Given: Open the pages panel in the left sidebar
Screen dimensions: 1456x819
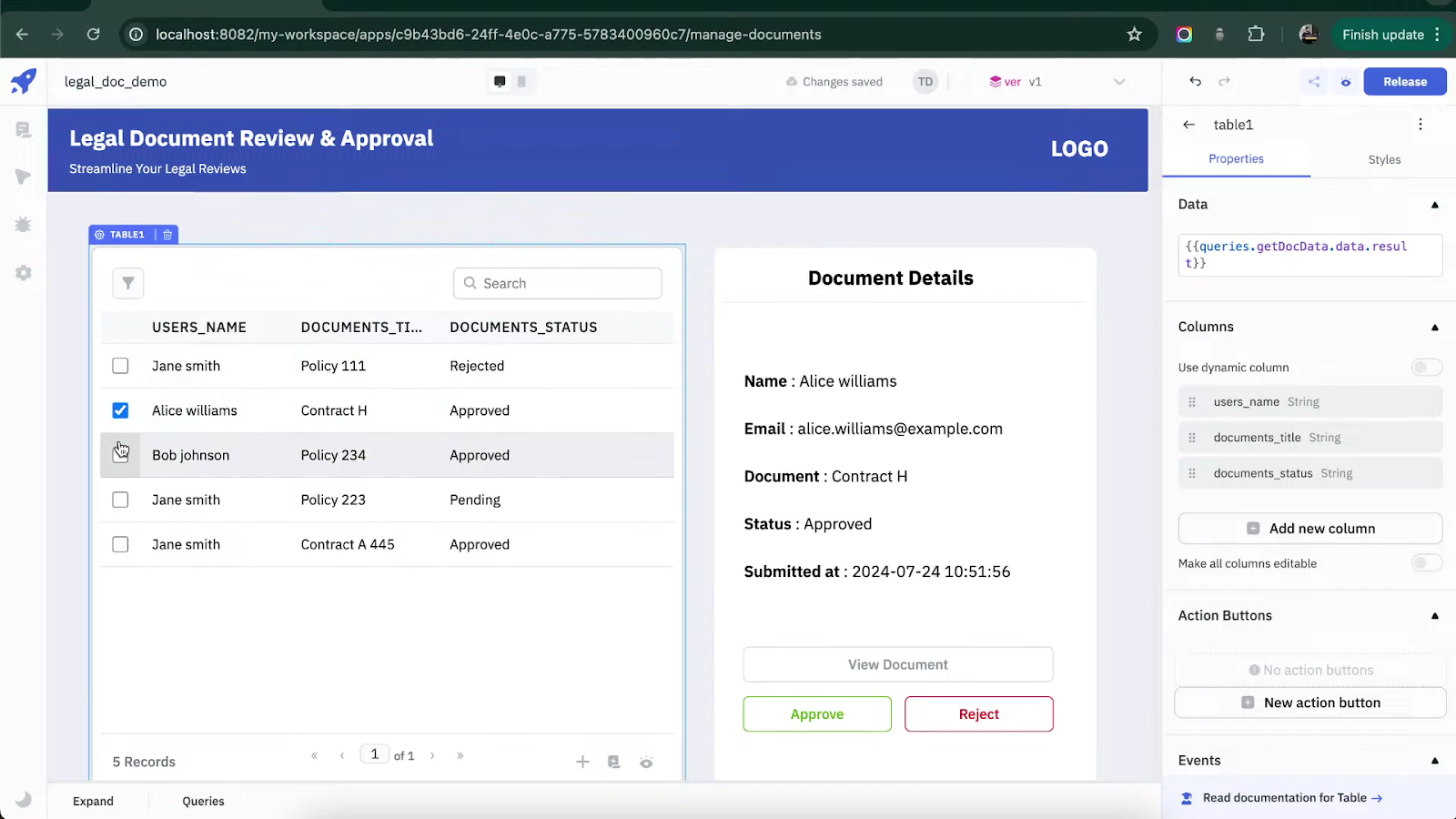Looking at the screenshot, I should pyautogui.click(x=24, y=130).
